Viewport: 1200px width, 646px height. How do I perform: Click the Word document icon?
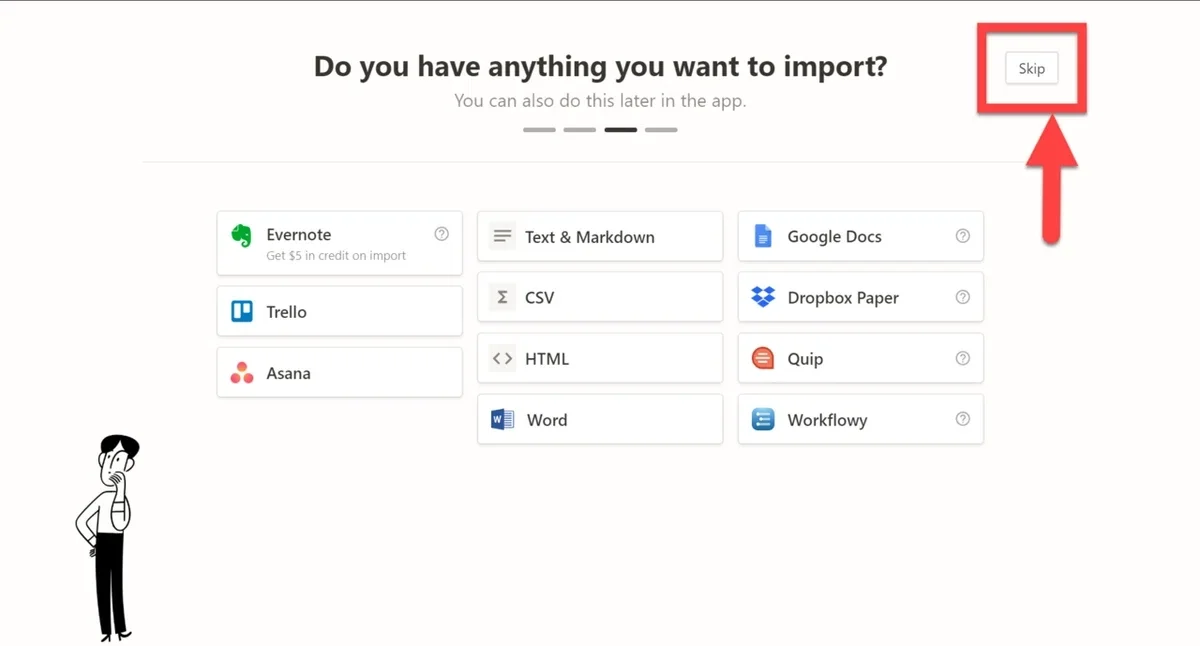[x=502, y=420]
